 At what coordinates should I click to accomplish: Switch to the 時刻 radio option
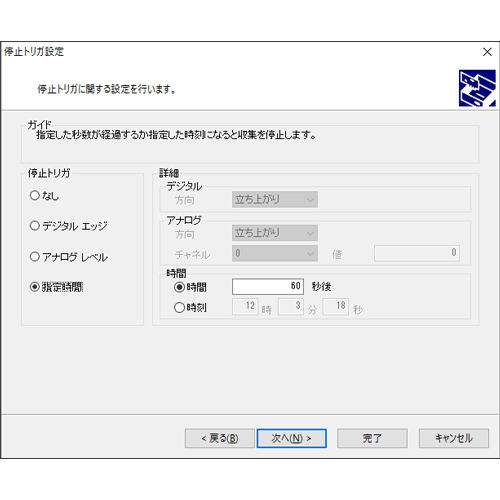(190, 307)
